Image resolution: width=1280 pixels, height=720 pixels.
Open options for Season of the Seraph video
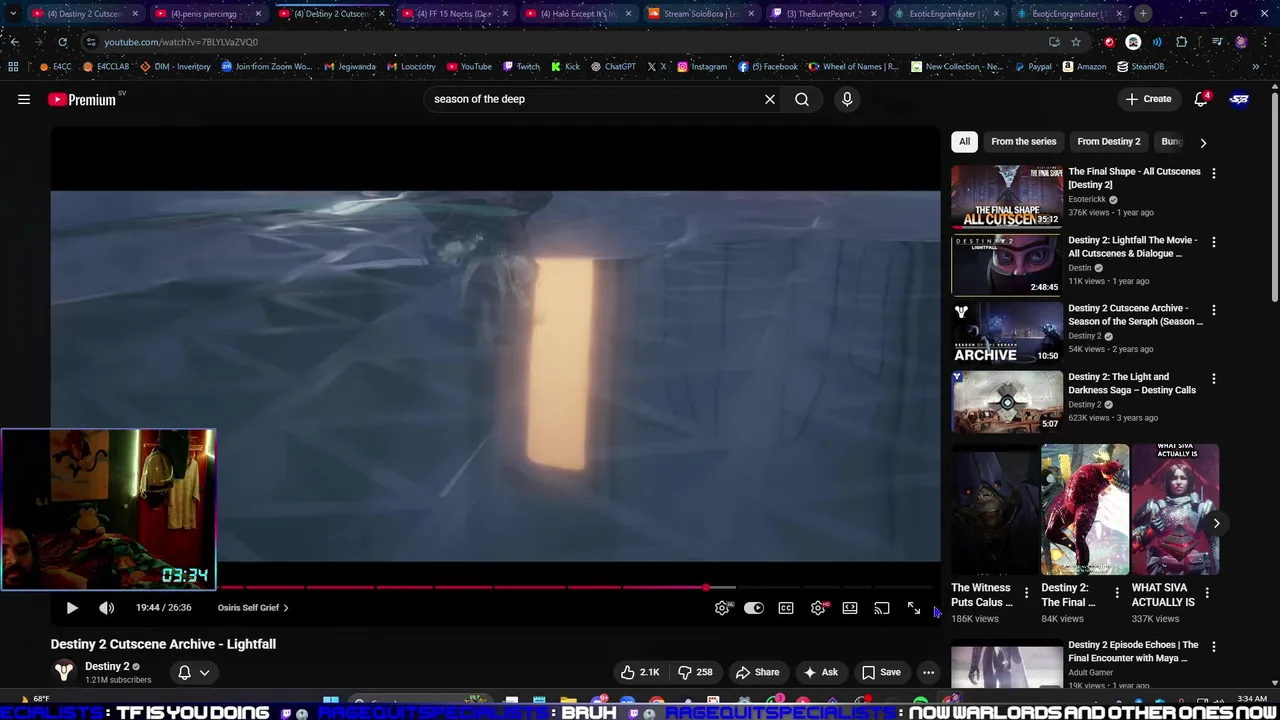click(x=1214, y=310)
